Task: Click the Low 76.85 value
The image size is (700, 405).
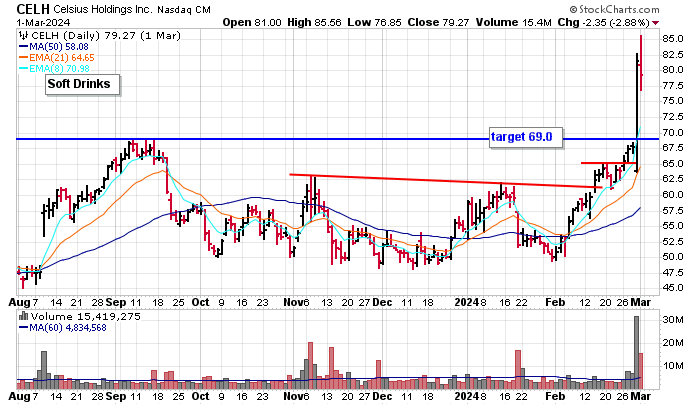Action: coord(374,22)
